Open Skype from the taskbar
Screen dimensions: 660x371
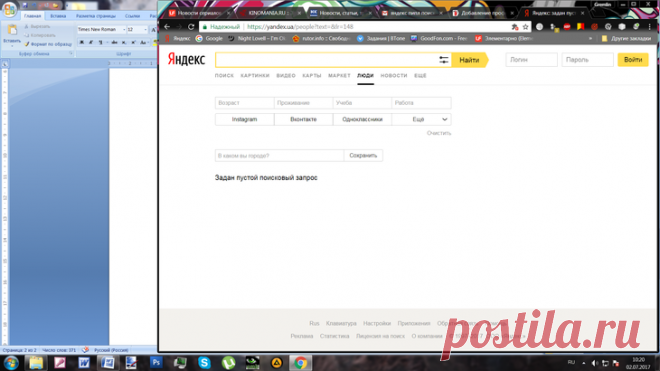pos(204,363)
